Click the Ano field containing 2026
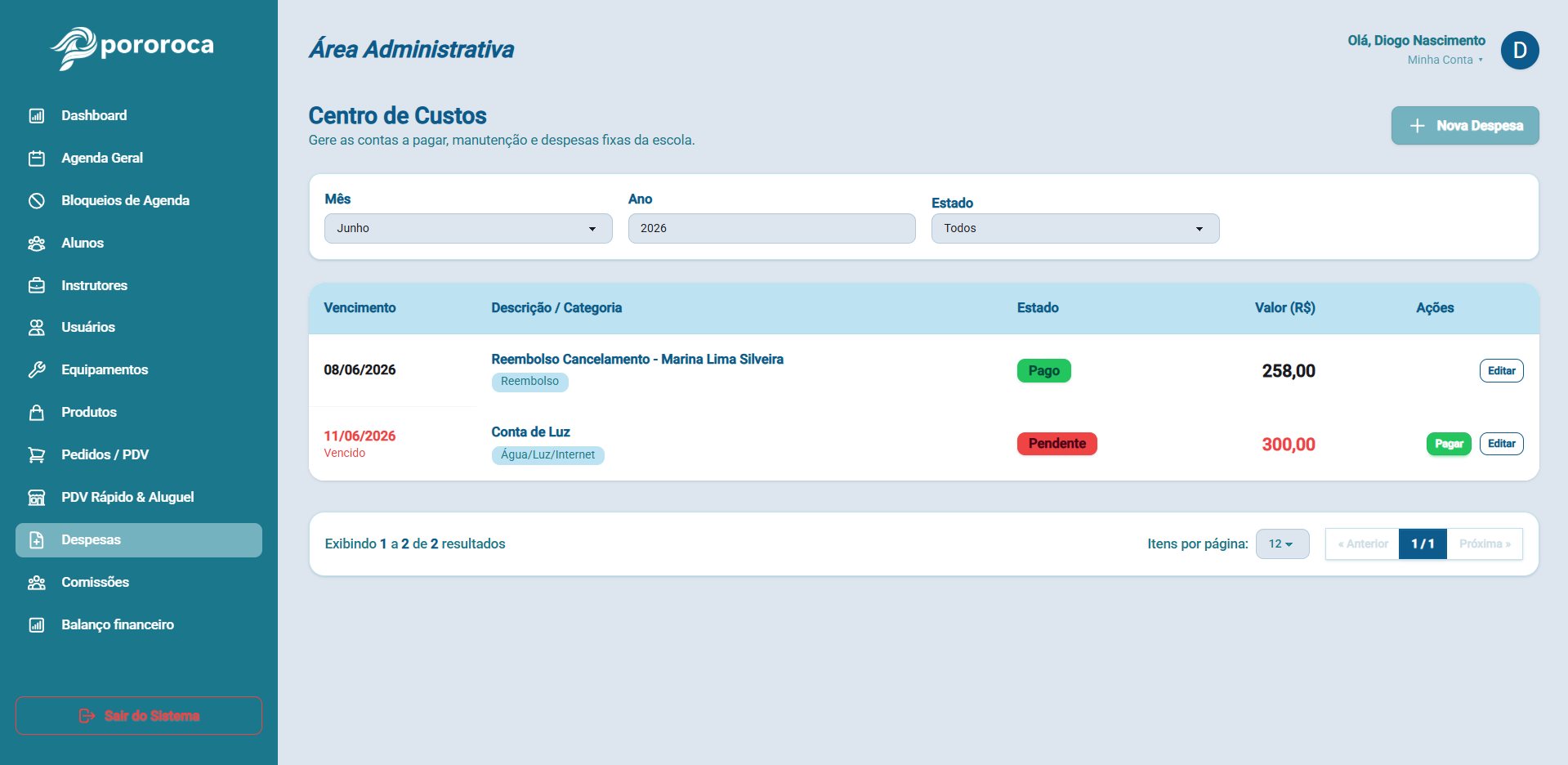Viewport: 1568px width, 765px height. click(771, 229)
